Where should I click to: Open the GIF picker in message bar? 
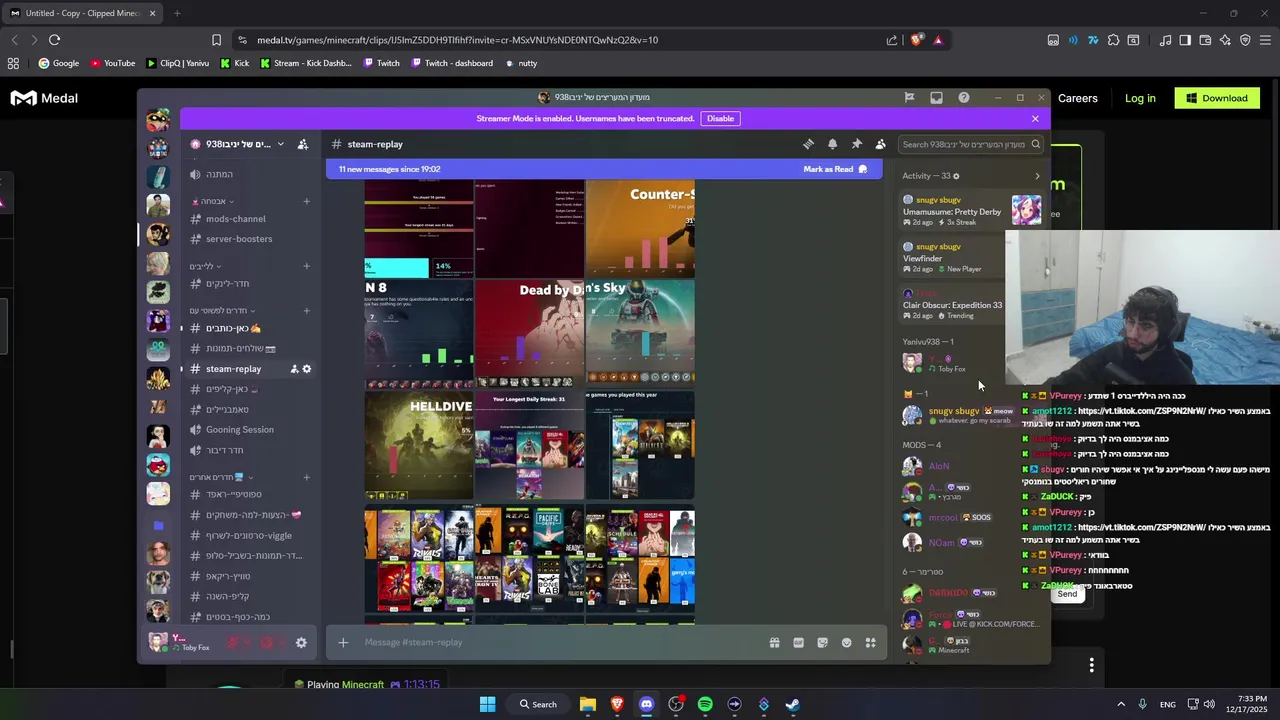[798, 643]
